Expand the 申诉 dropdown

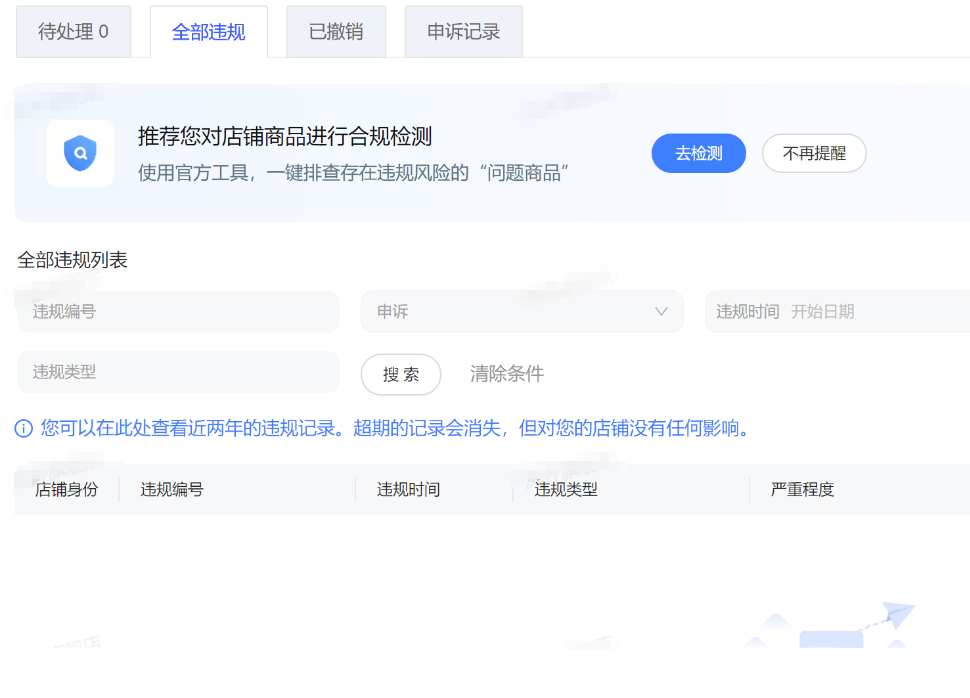(521, 312)
